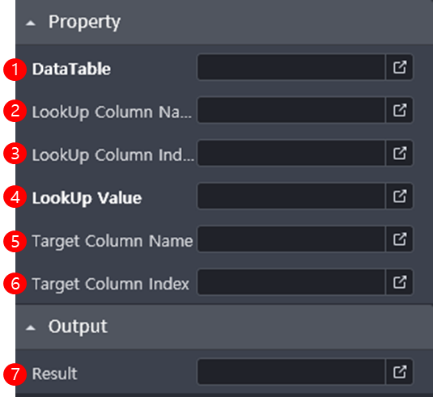
Task: Click the LookUp Column Name input box
Action: coord(291,110)
